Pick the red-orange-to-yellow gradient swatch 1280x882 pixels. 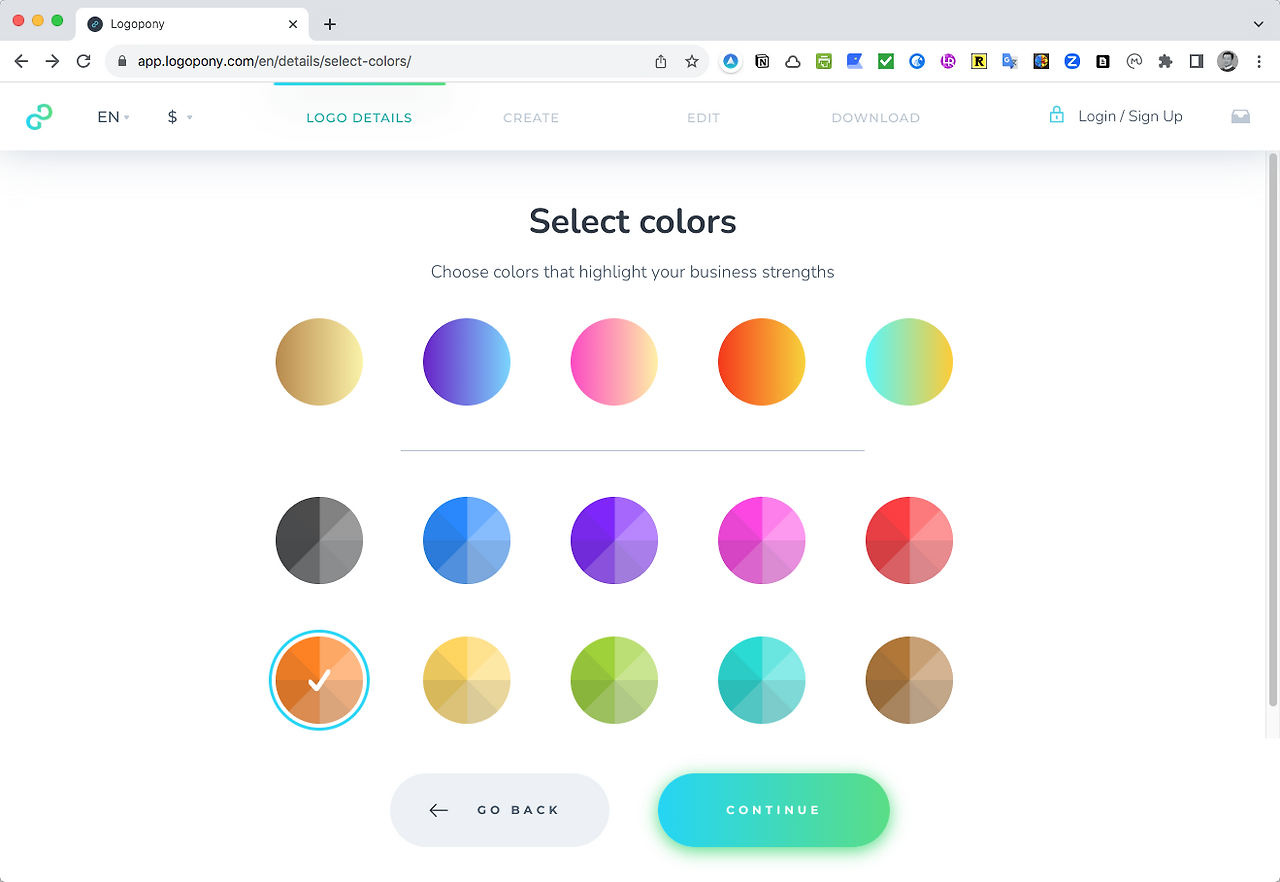click(x=762, y=362)
